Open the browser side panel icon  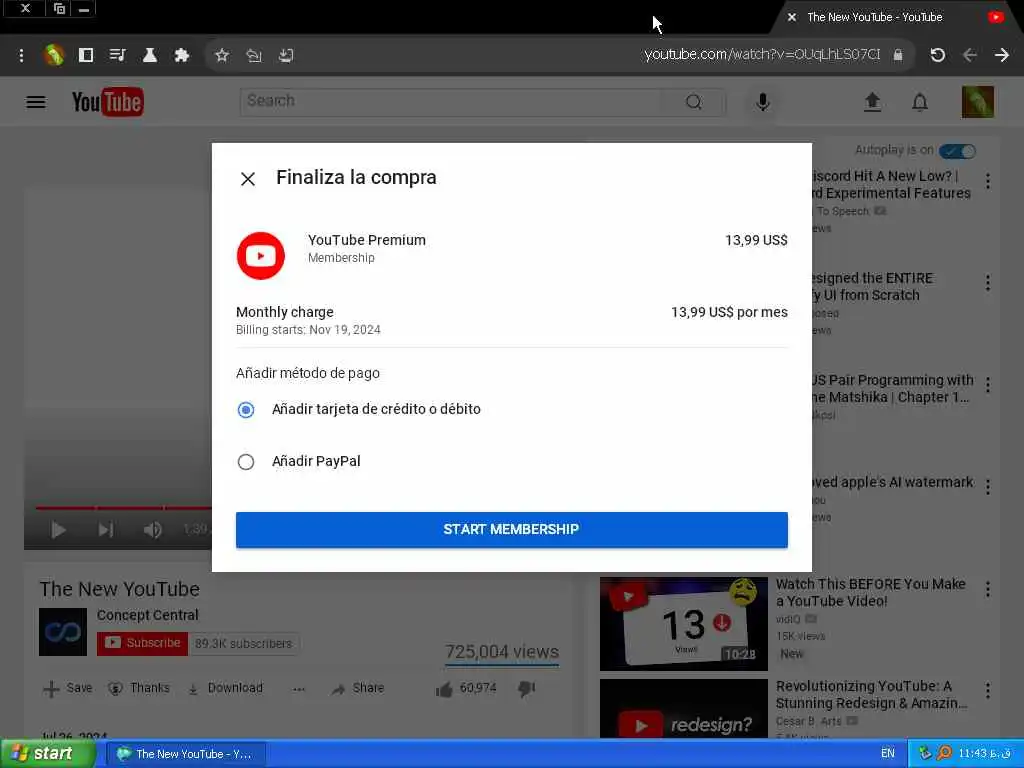pos(86,55)
